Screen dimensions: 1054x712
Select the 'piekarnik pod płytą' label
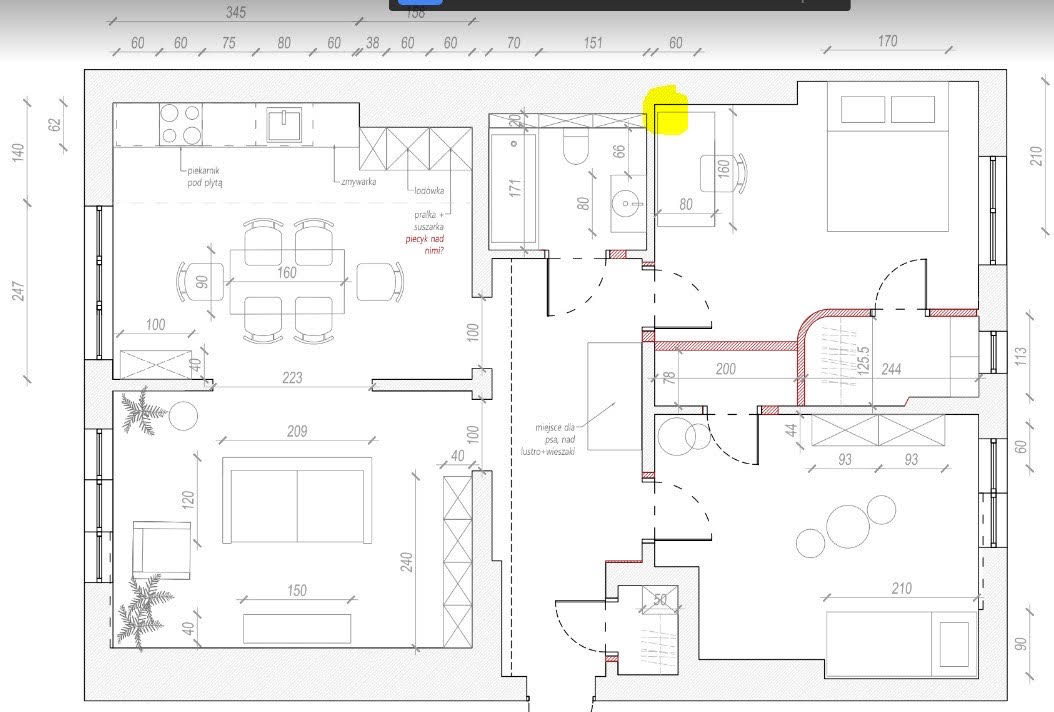(204, 177)
